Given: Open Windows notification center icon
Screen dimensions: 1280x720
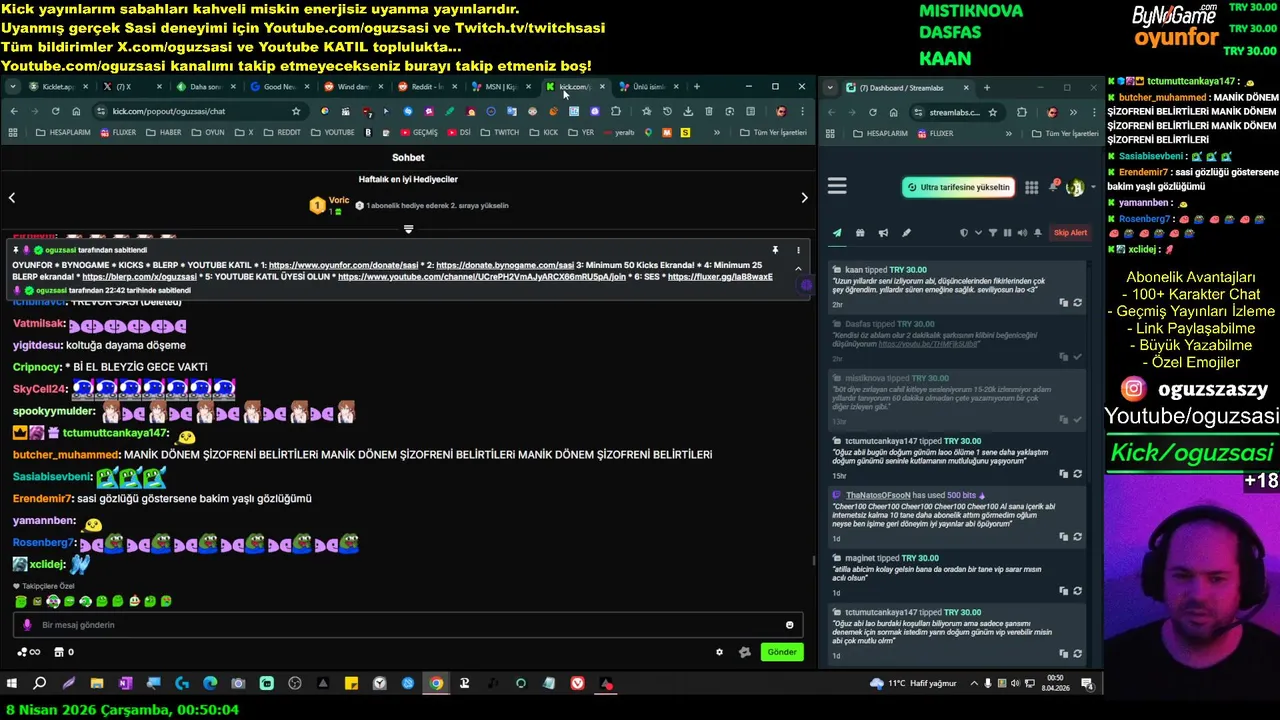Looking at the screenshot, I should coord(1087,684).
